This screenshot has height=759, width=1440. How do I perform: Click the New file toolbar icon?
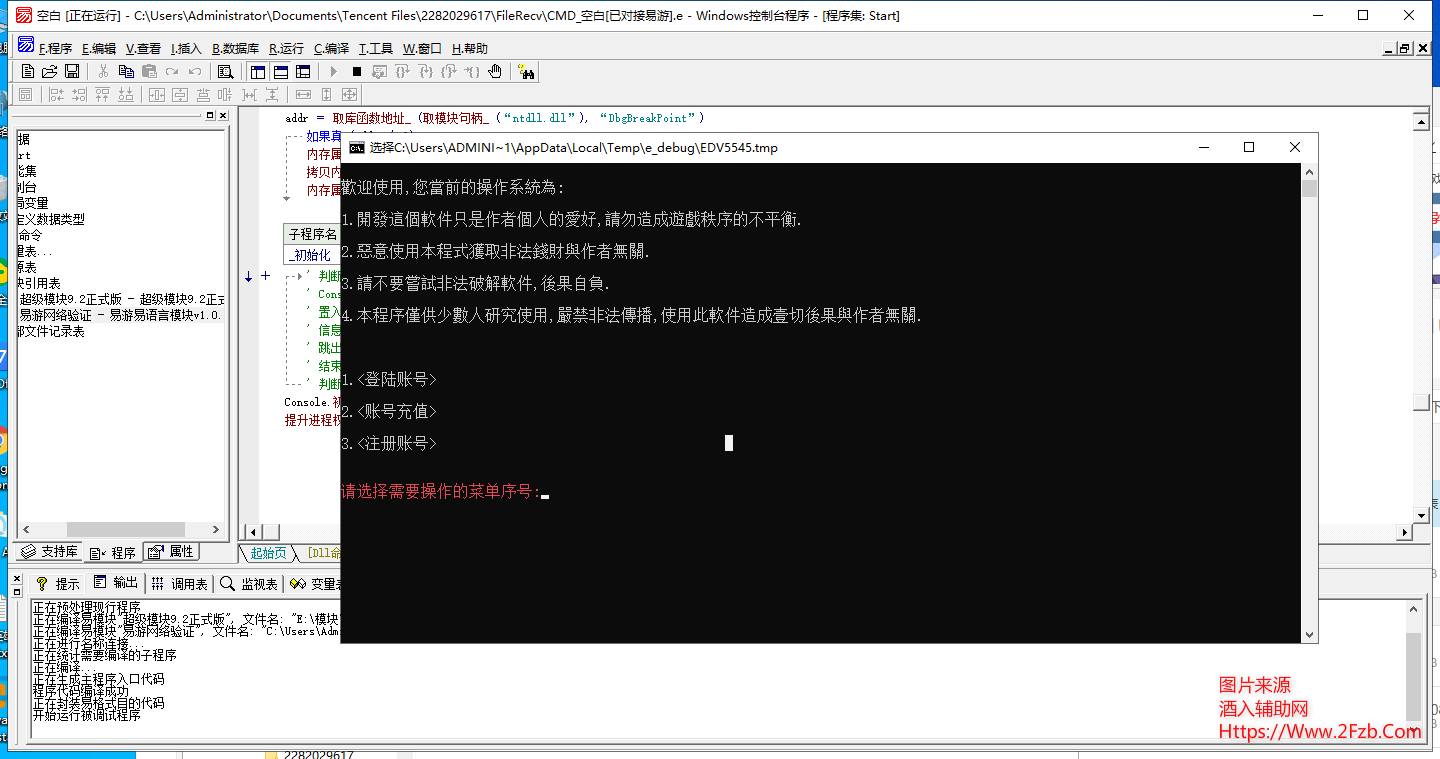pyautogui.click(x=27, y=71)
